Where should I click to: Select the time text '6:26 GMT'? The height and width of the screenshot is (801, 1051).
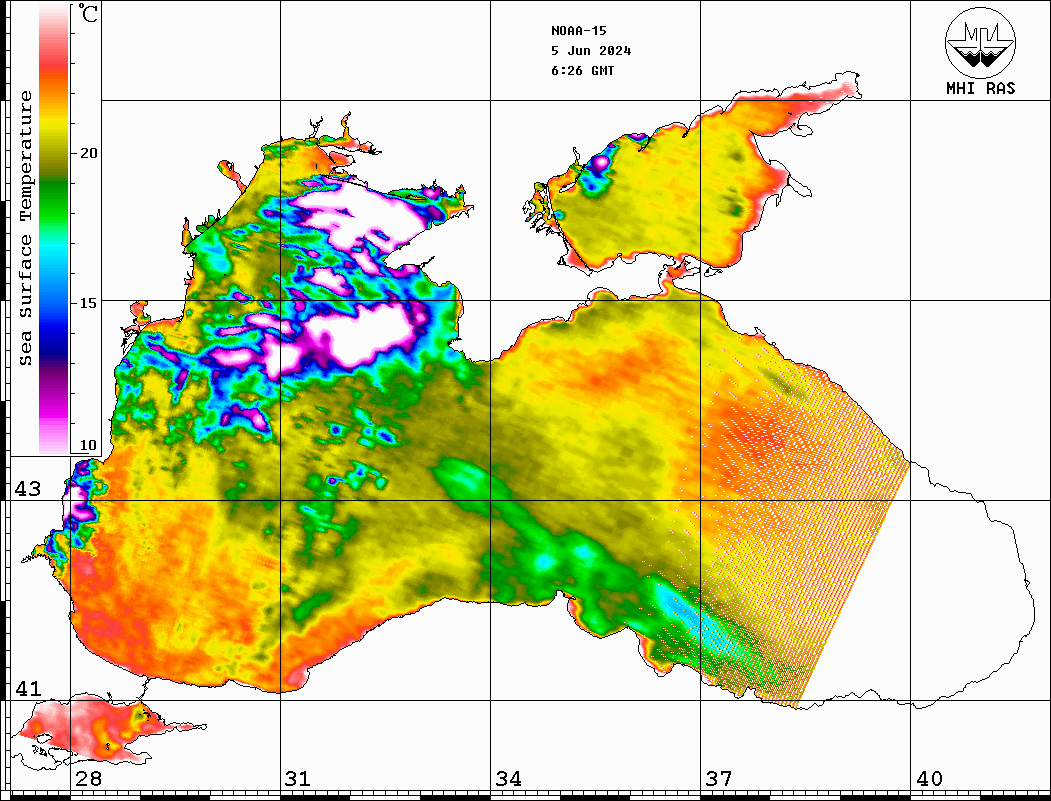582,71
